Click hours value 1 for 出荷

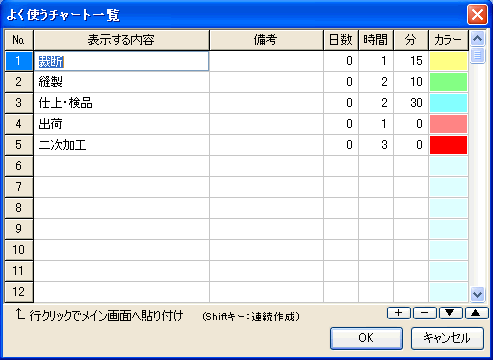376,124
